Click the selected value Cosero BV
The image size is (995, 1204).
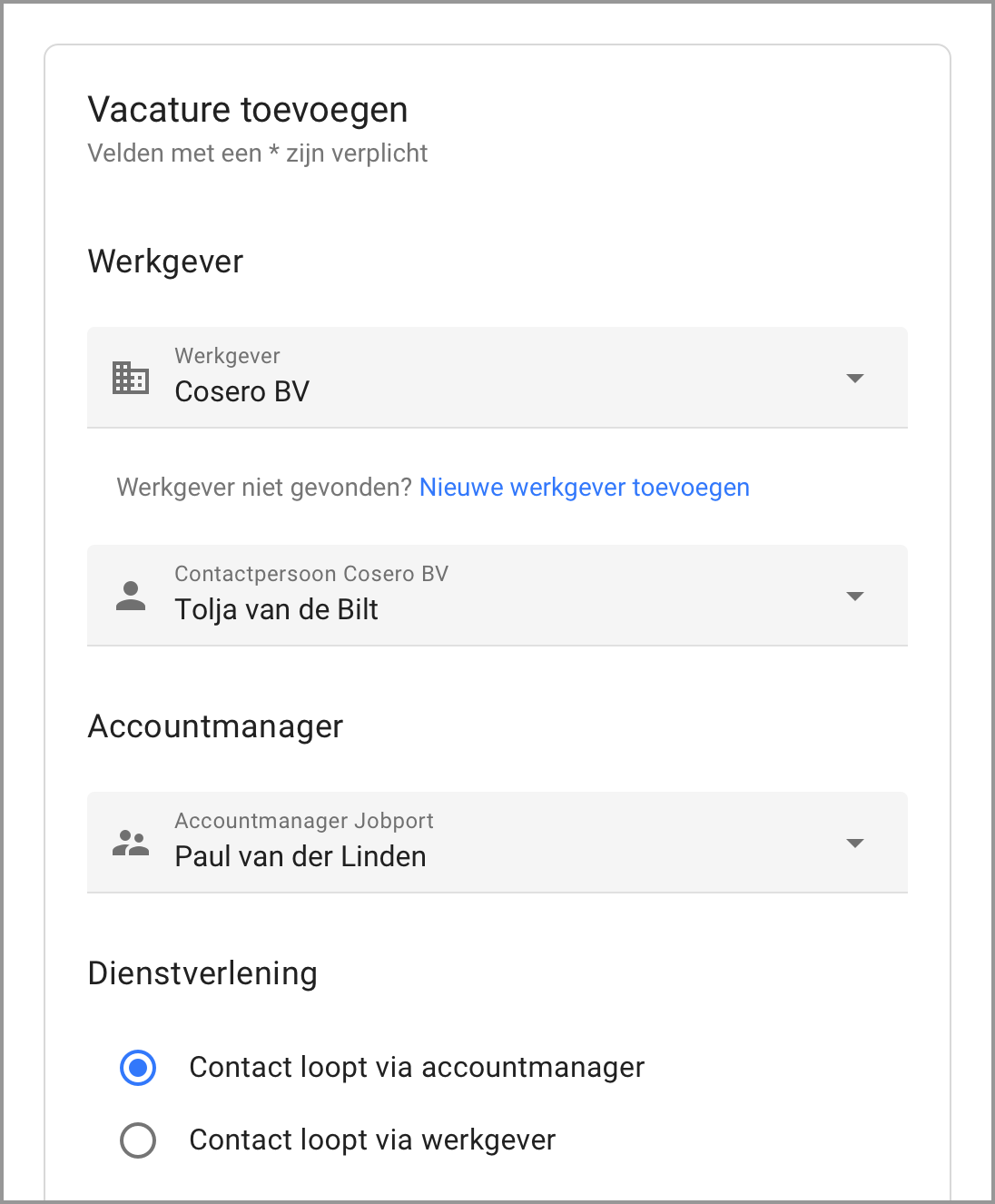pos(242,391)
